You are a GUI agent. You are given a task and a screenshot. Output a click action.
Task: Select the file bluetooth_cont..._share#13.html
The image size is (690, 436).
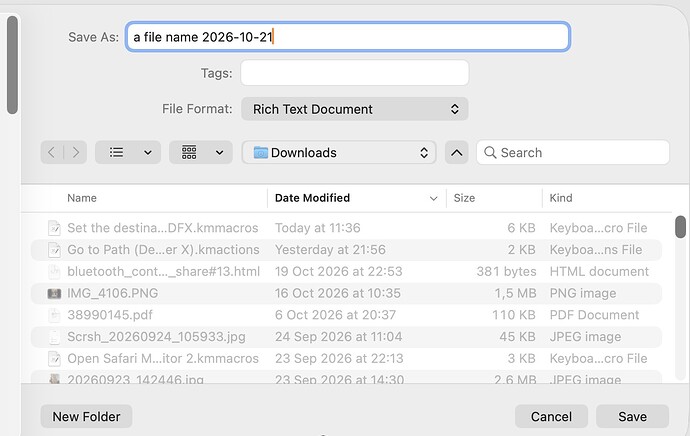[346, 271]
